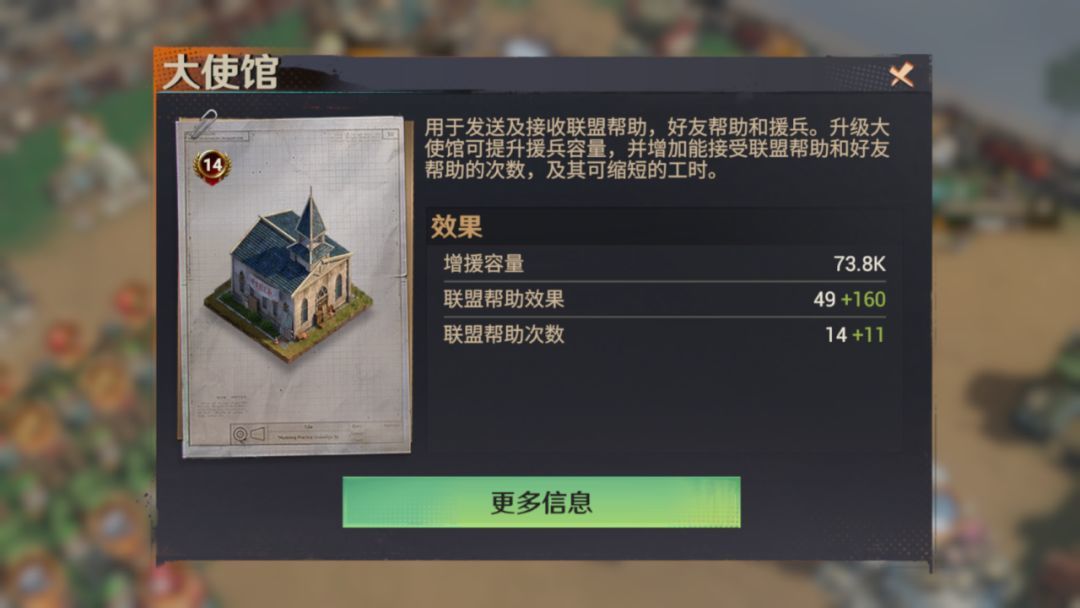
Task: Click the 73.8K reinforcement capacity value
Action: pyautogui.click(x=859, y=264)
